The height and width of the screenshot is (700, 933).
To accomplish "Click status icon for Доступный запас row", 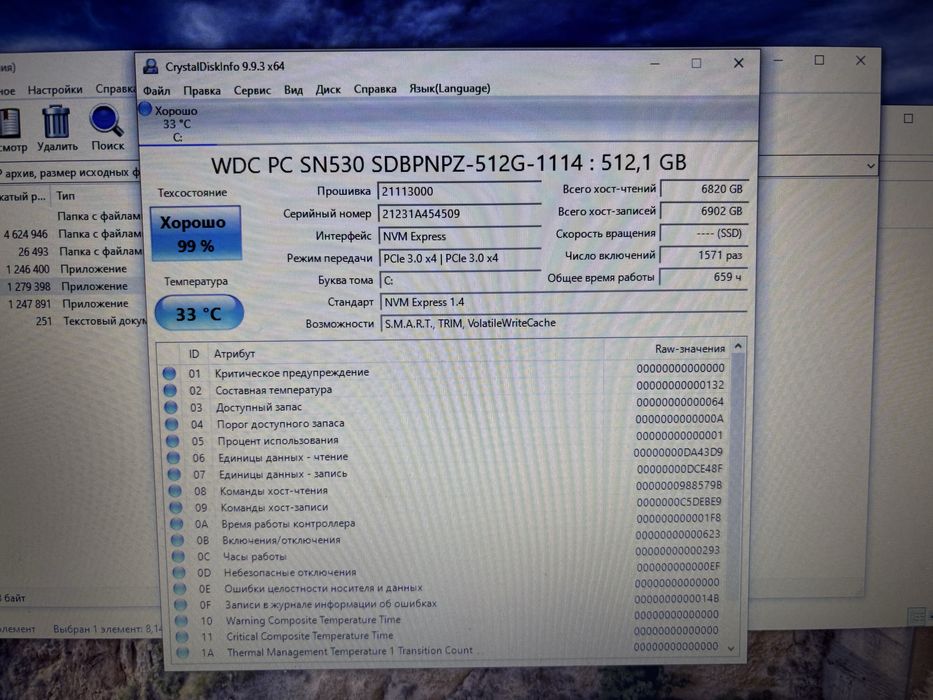I will (171, 408).
